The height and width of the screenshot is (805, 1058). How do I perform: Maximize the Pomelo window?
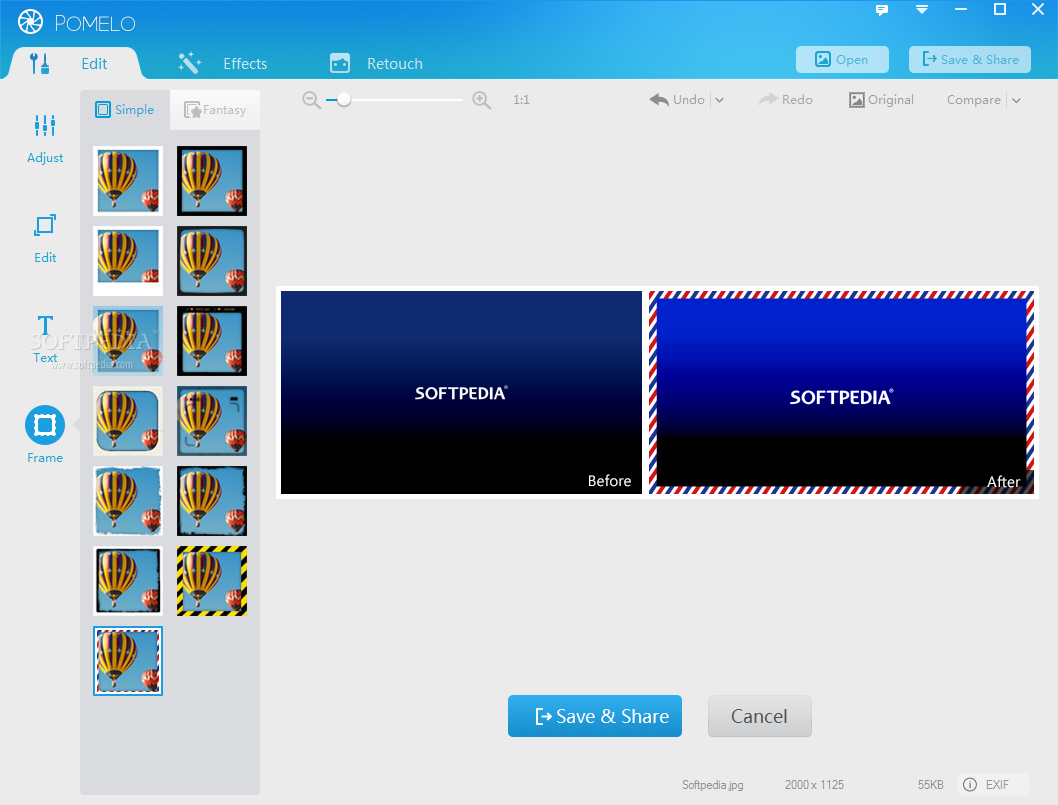pos(1000,9)
